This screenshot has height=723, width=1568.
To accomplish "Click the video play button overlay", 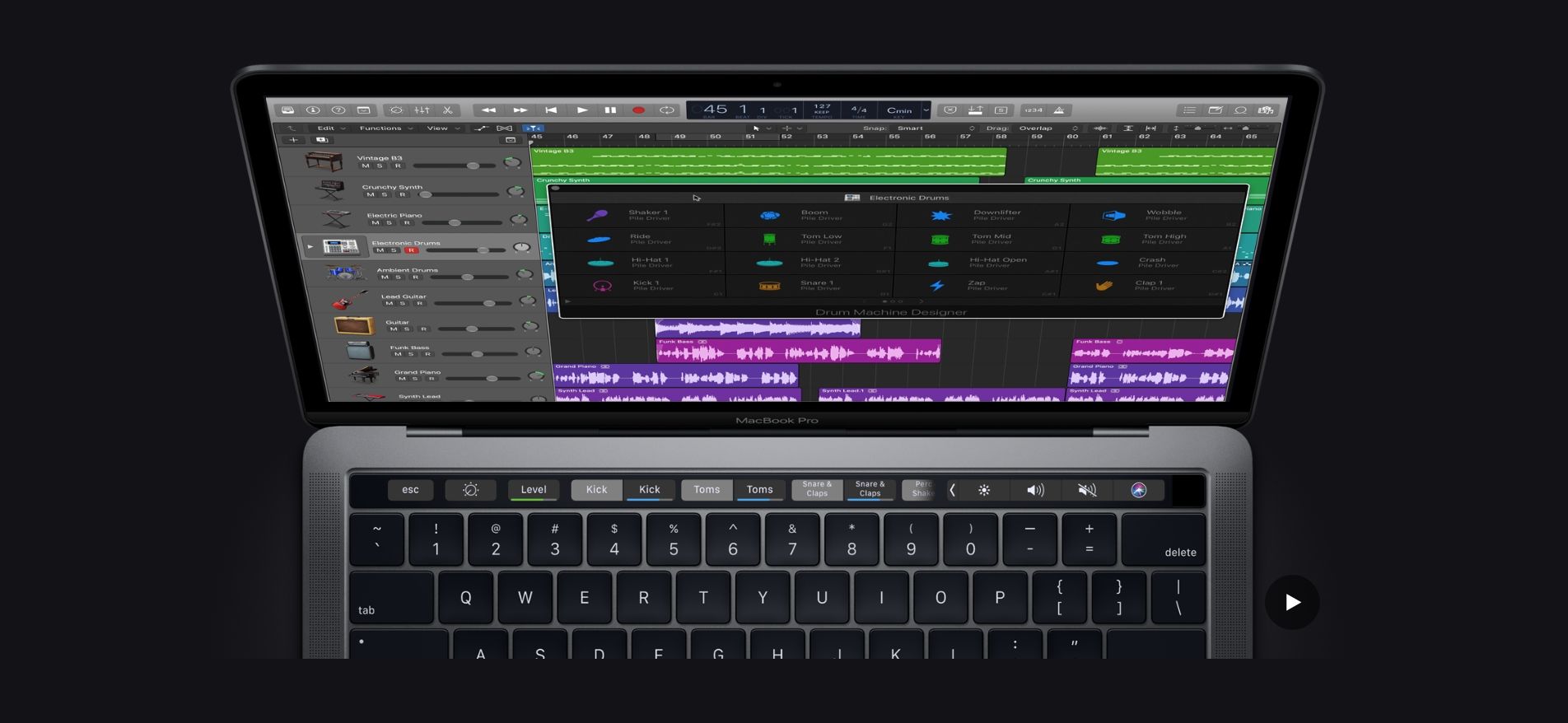I will click(1291, 602).
